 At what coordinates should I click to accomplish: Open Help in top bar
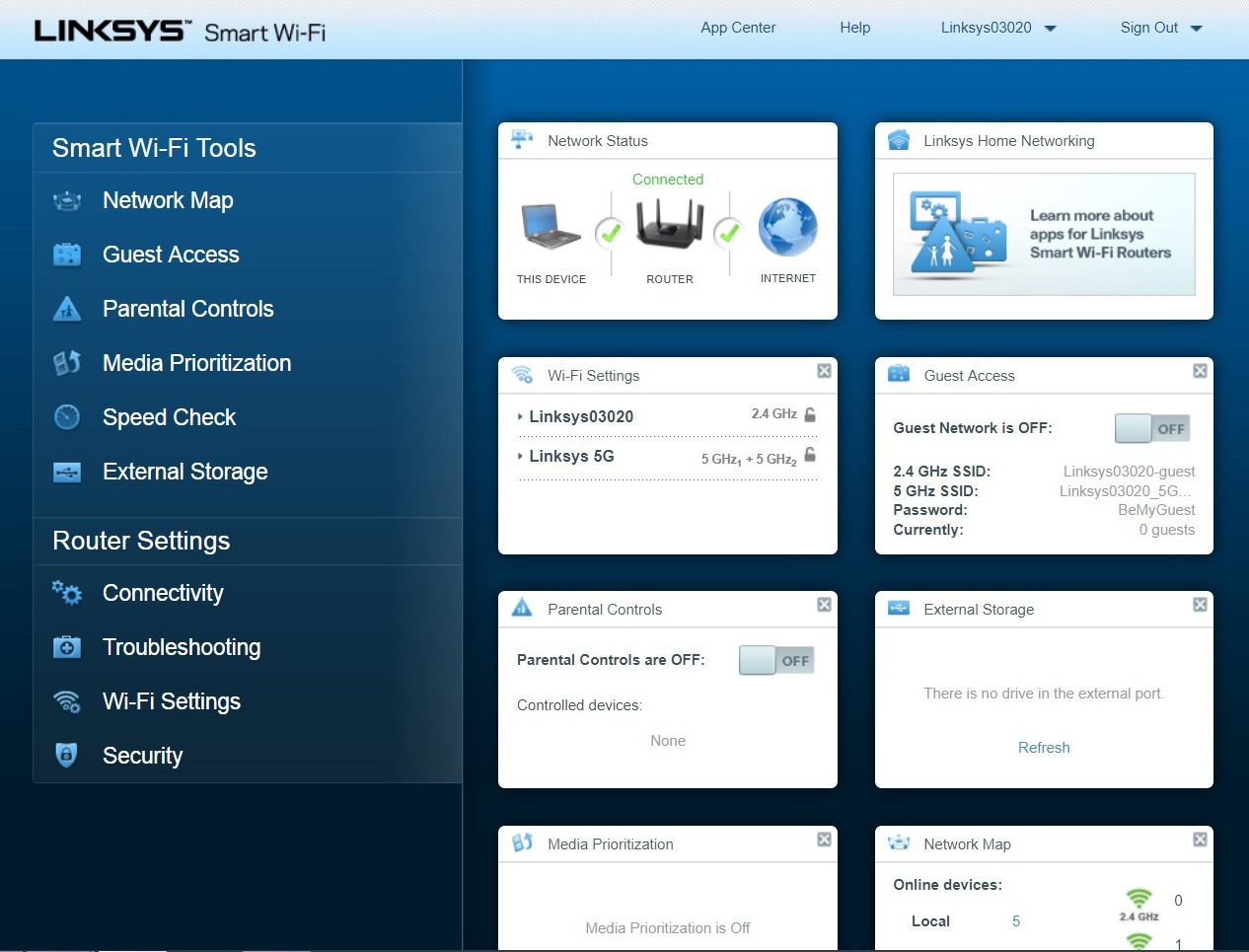(x=855, y=28)
